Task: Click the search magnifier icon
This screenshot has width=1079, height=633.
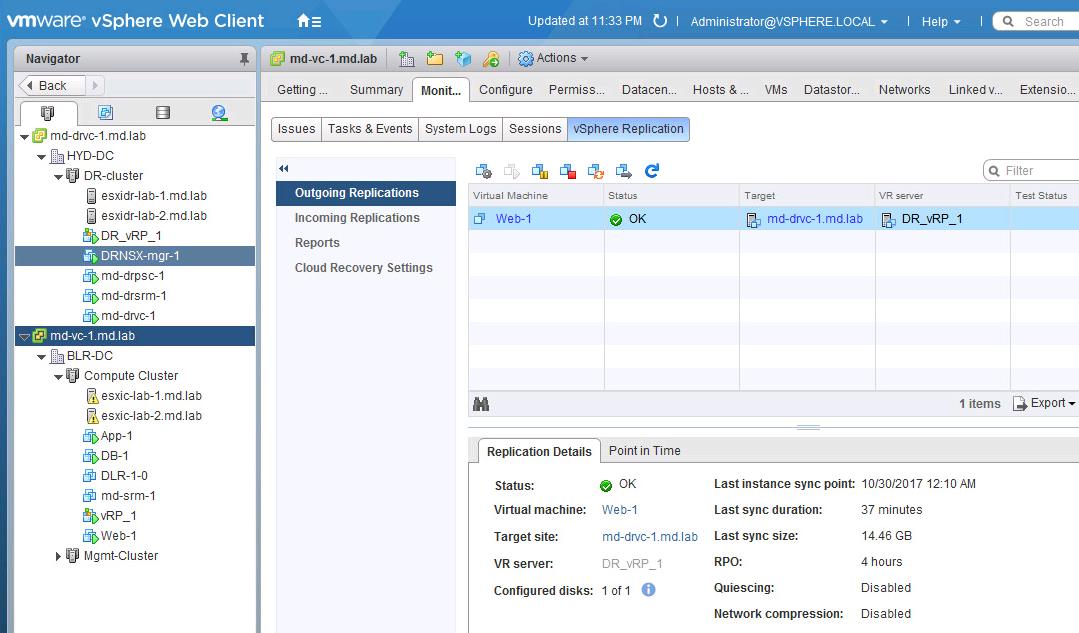Action: 1008,21
